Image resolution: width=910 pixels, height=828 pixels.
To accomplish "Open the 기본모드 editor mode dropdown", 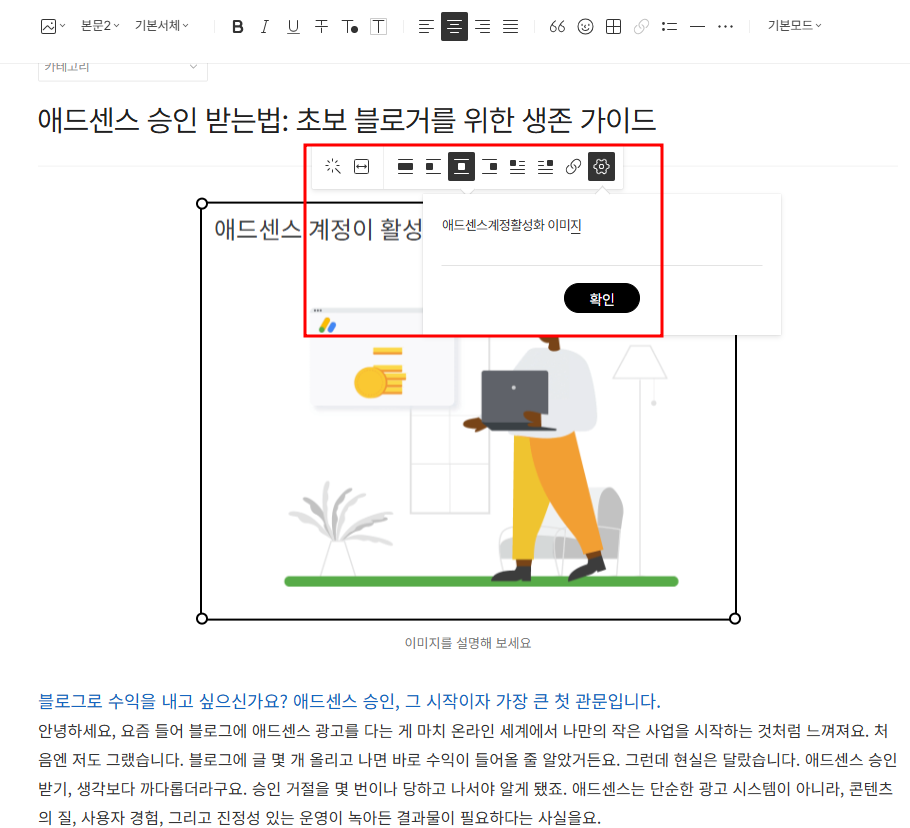I will [794, 26].
